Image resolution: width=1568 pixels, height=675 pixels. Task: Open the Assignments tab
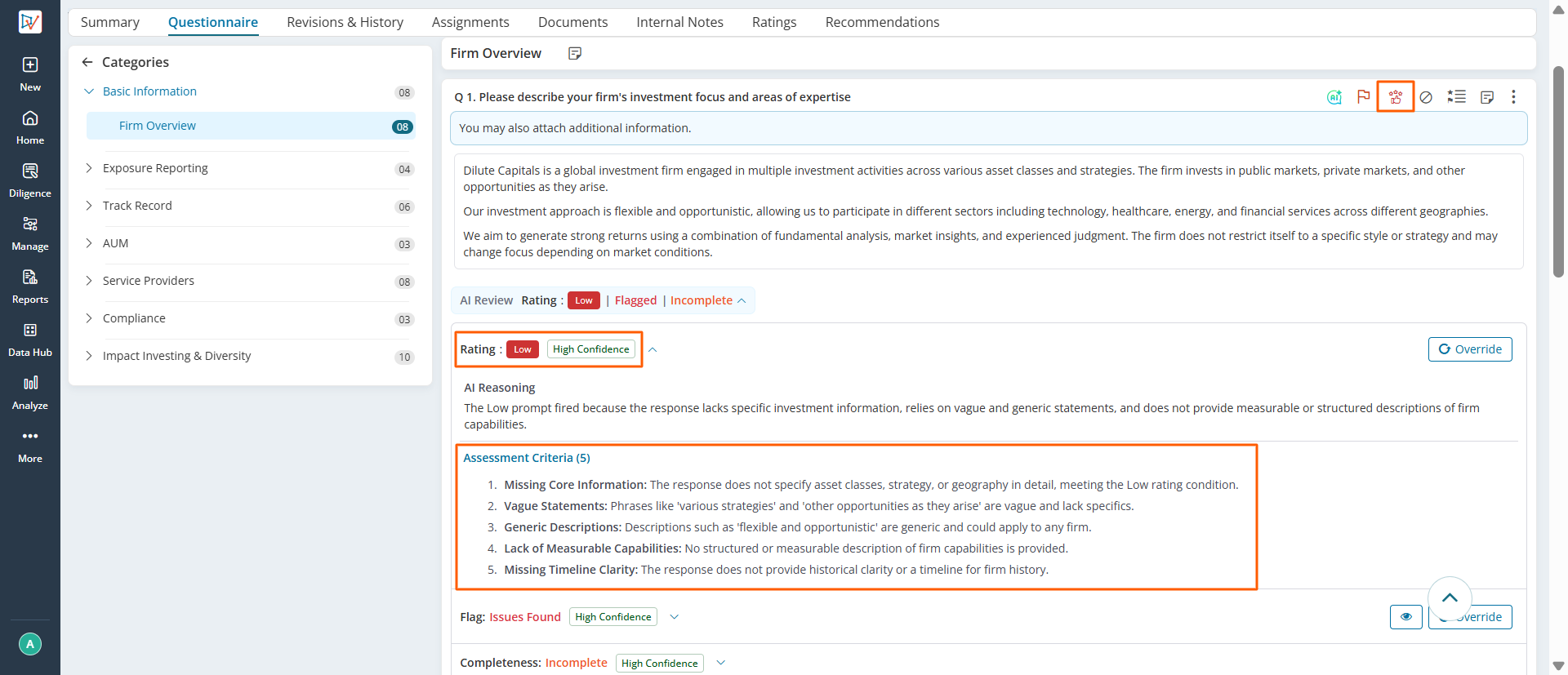coord(470,22)
